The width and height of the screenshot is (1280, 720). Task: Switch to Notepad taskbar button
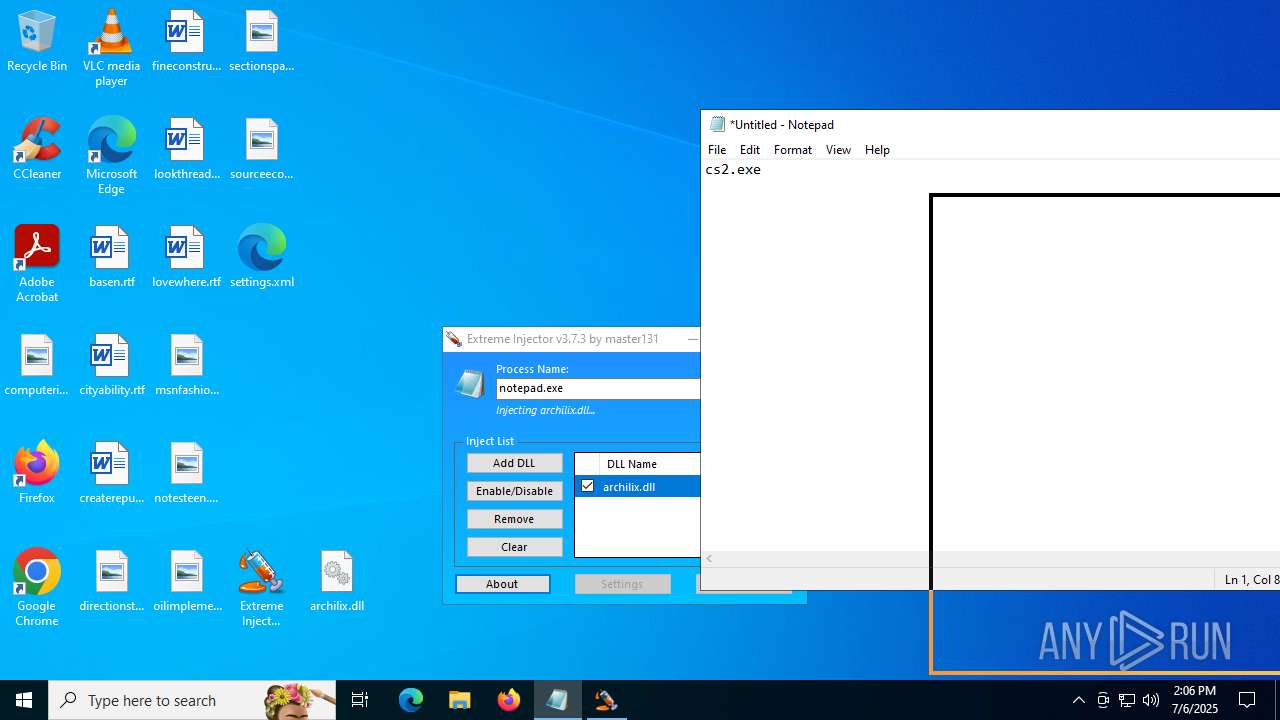(557, 700)
